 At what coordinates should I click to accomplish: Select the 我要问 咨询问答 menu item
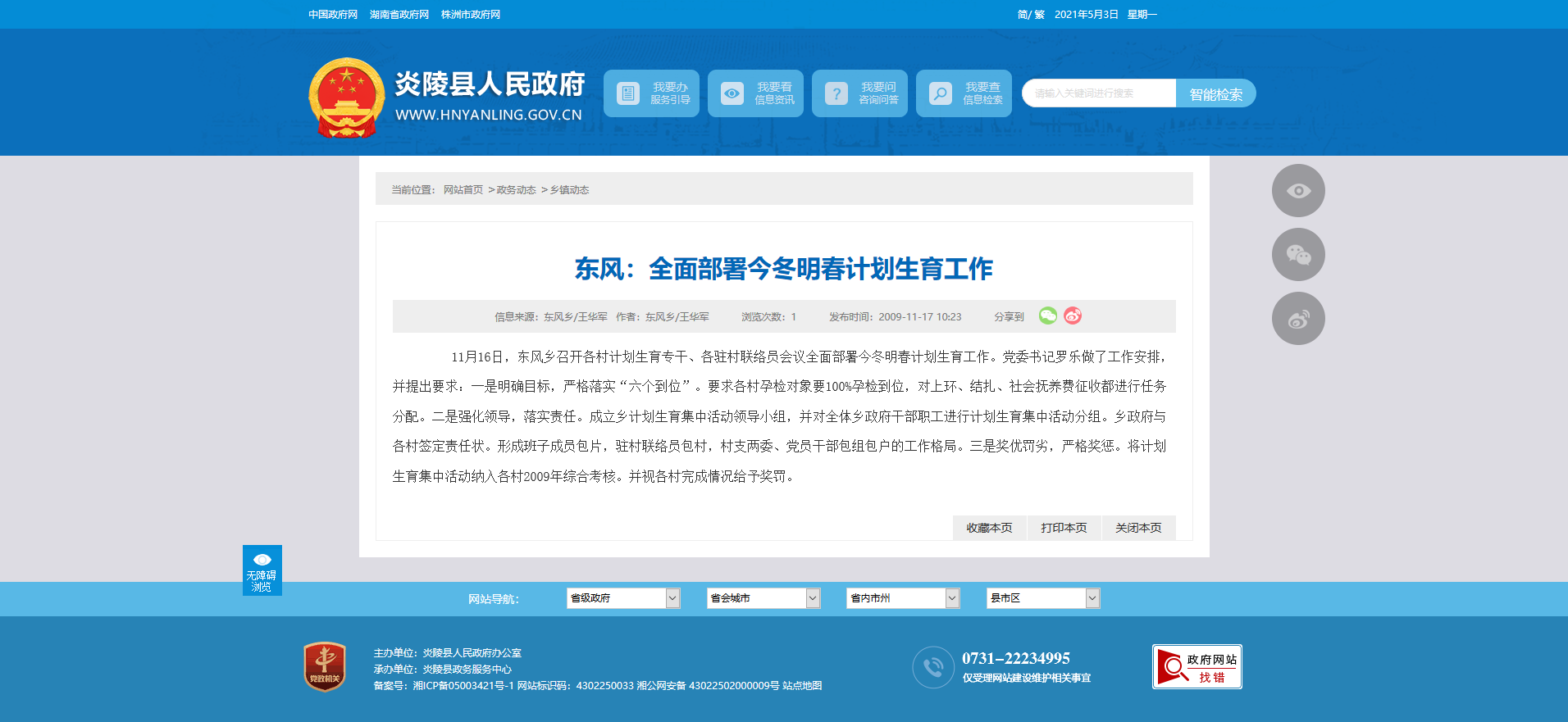coord(859,93)
